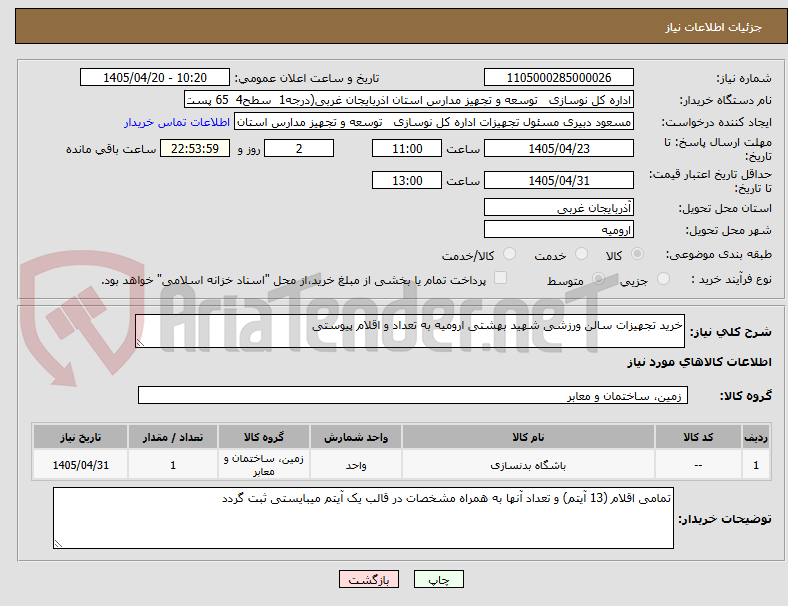Click the تاریخ نیاز column header
The width and height of the screenshot is (788, 606).
pyautogui.click(x=80, y=437)
